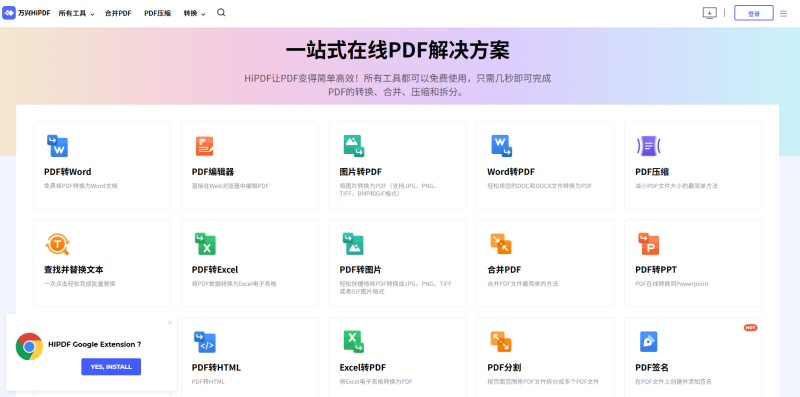Viewport: 800px width, 397px height.
Task: Open 合并PDF in the top navigation
Action: [118, 13]
